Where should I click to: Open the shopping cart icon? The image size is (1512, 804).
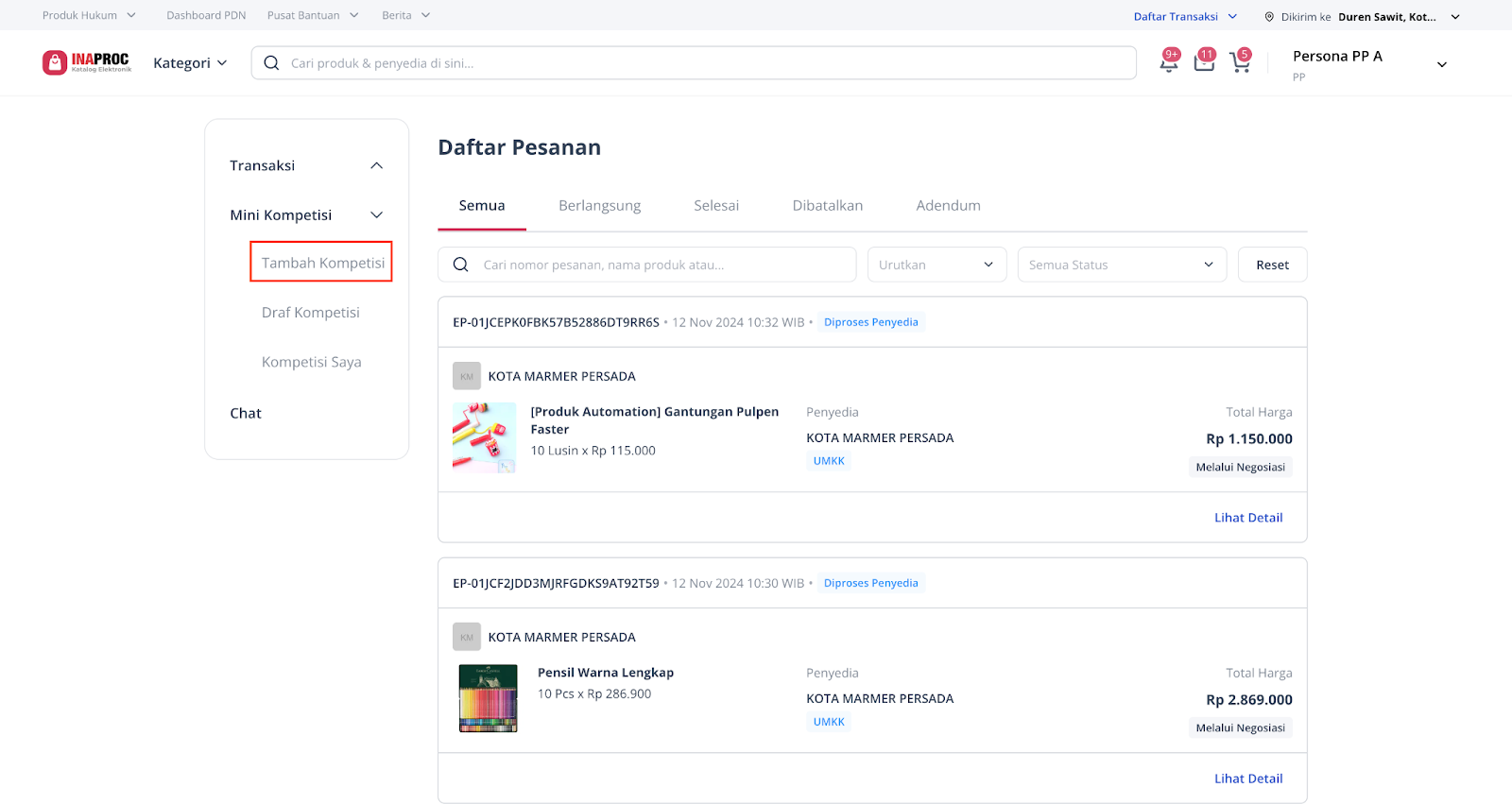point(1240,61)
